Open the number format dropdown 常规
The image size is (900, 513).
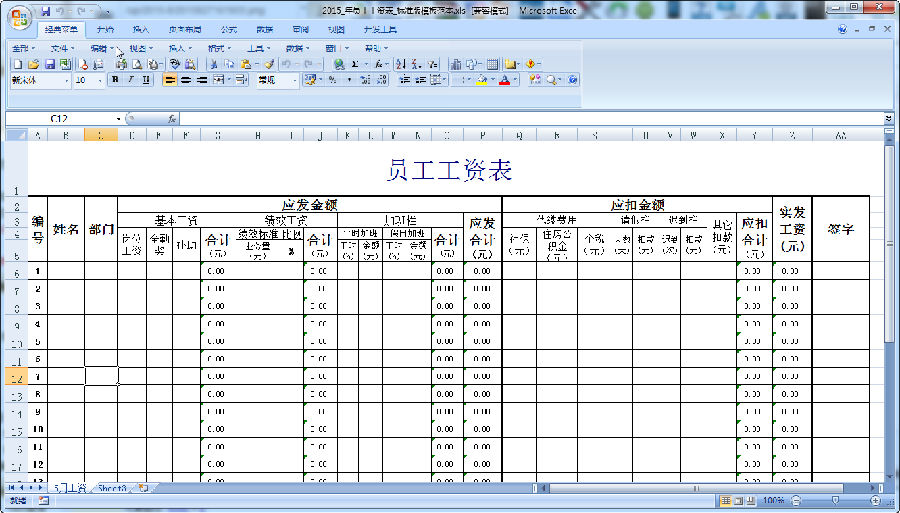[x=296, y=80]
